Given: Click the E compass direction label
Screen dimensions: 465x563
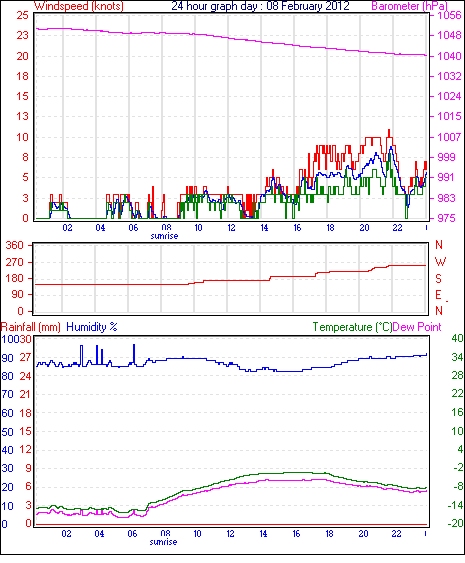Looking at the screenshot, I should coord(438,295).
